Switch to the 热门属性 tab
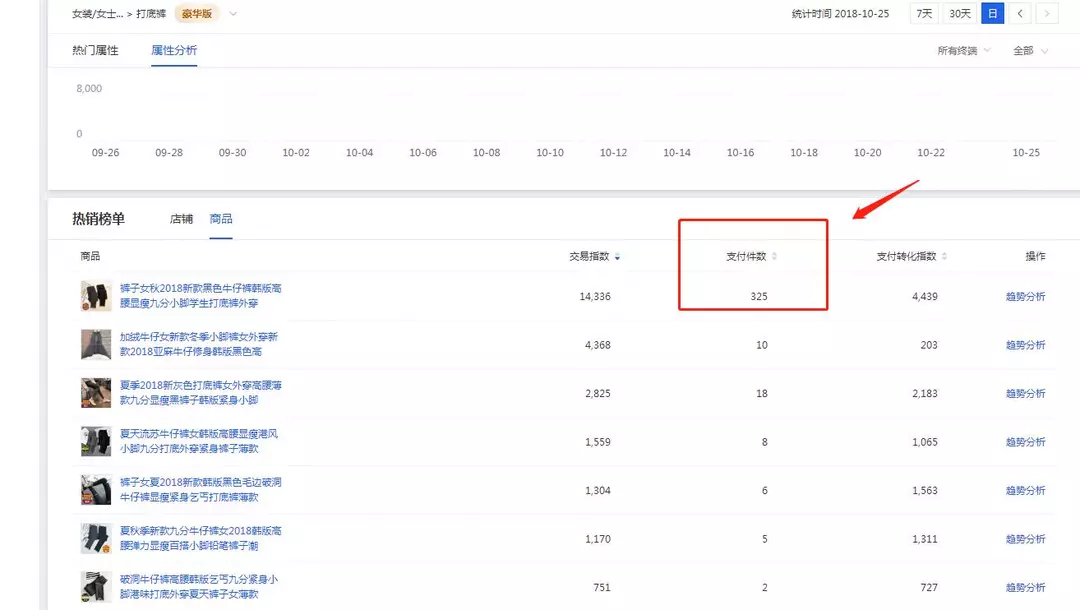Image resolution: width=1080 pixels, height=610 pixels. coord(95,50)
